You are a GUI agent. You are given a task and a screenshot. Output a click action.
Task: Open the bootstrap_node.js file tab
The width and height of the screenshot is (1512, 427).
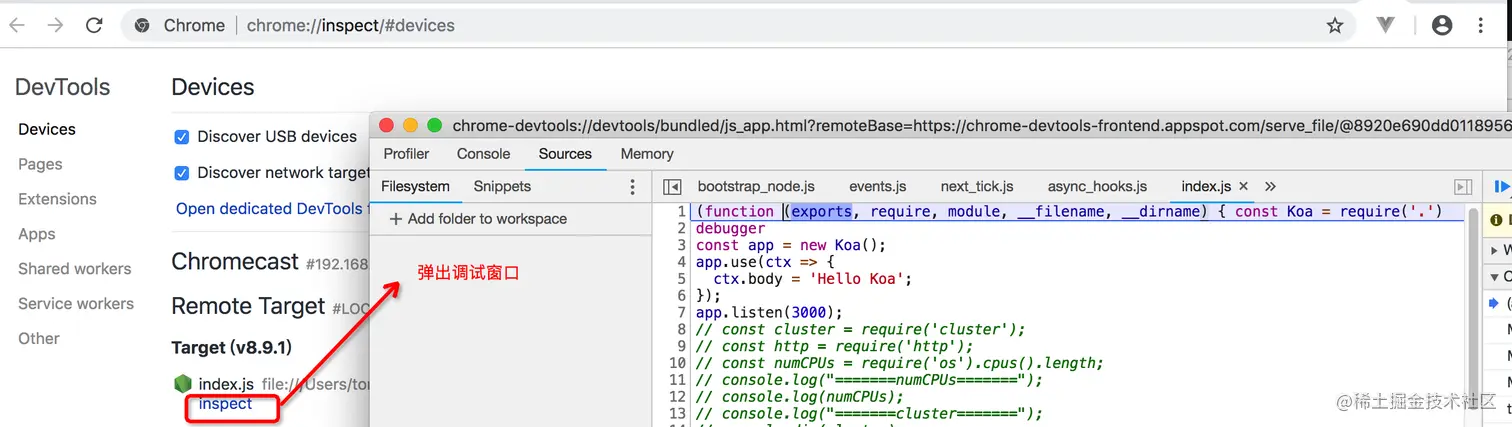pos(756,186)
